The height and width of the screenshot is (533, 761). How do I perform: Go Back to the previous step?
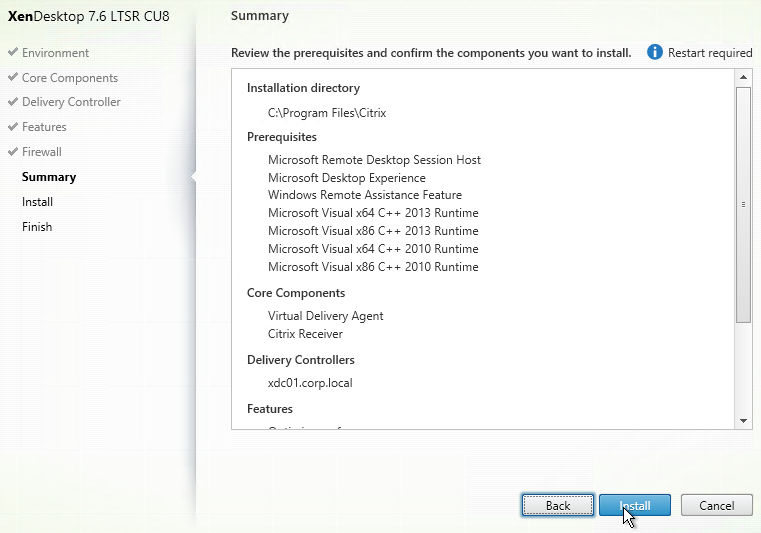click(x=558, y=505)
